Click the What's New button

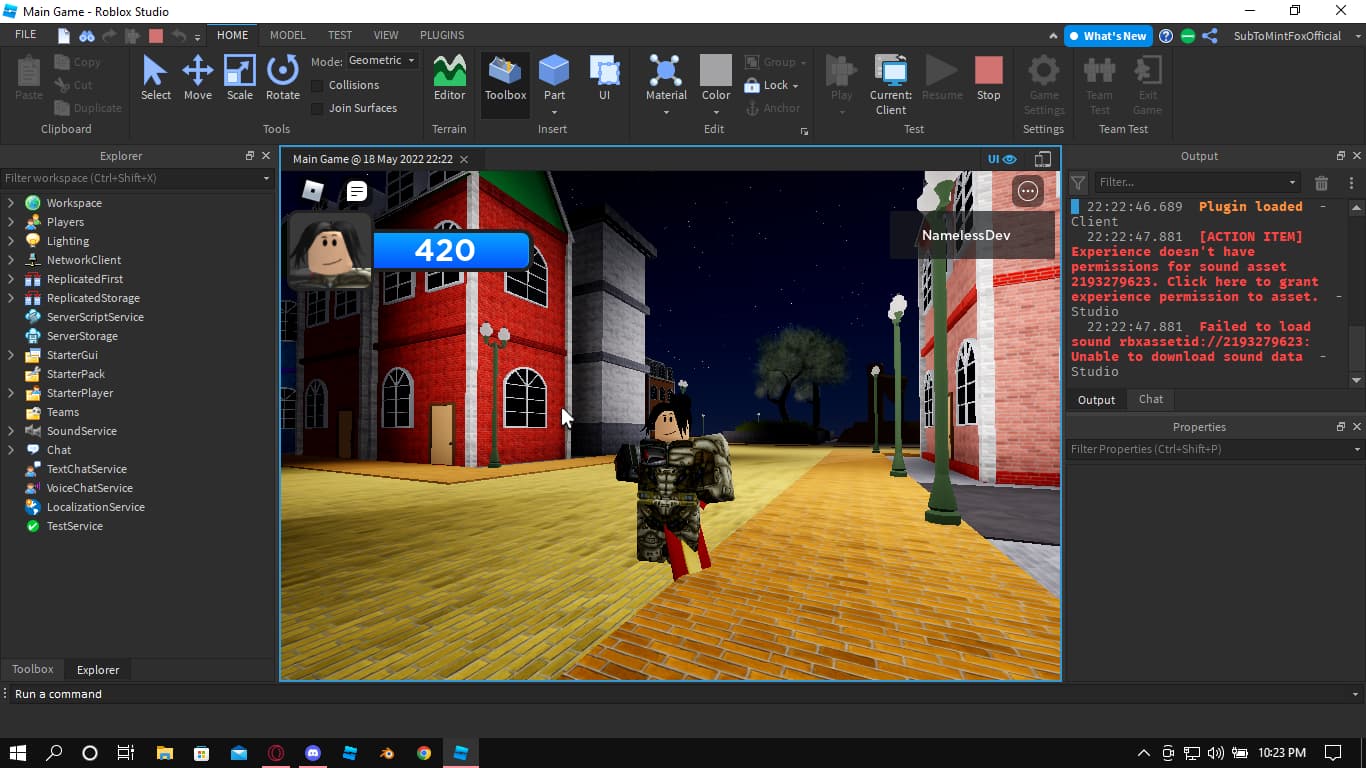tap(1108, 36)
